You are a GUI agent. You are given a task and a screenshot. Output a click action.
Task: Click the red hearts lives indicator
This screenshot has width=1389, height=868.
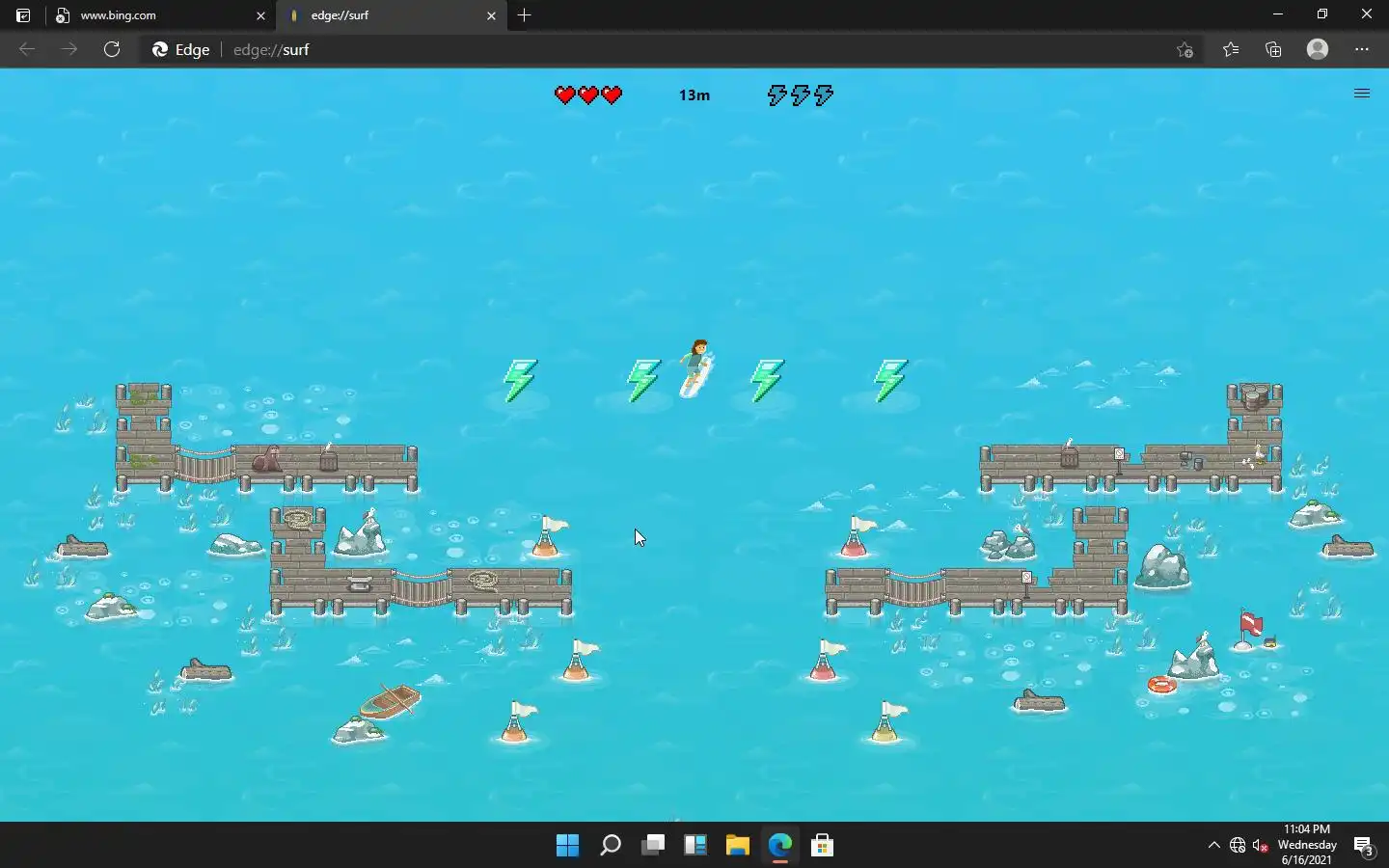(x=588, y=95)
